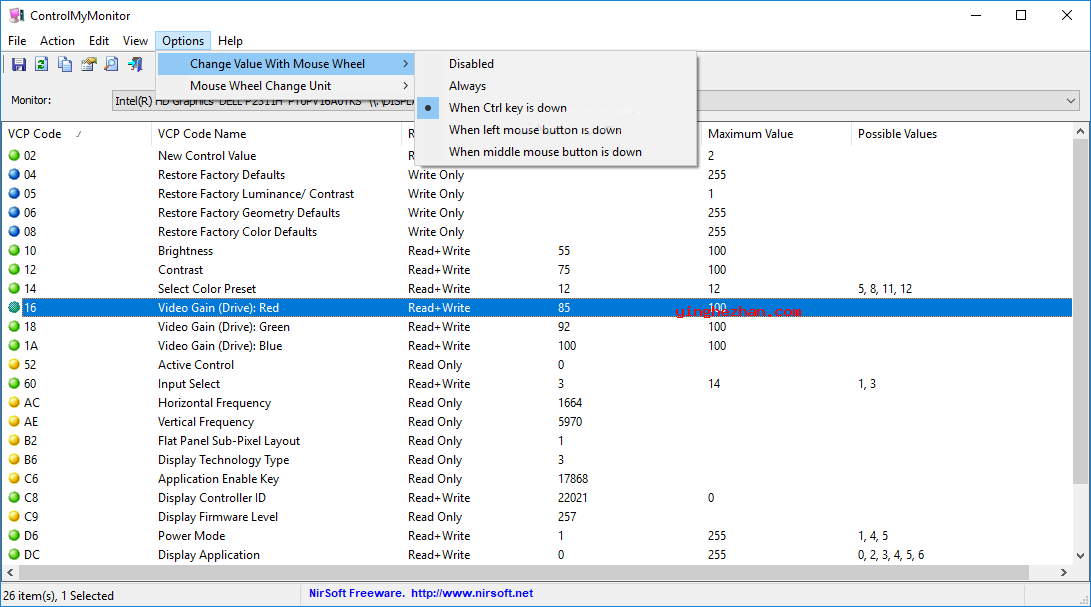
Task: Expand Mouse Wheel Change Unit submenu
Action: [x=285, y=86]
